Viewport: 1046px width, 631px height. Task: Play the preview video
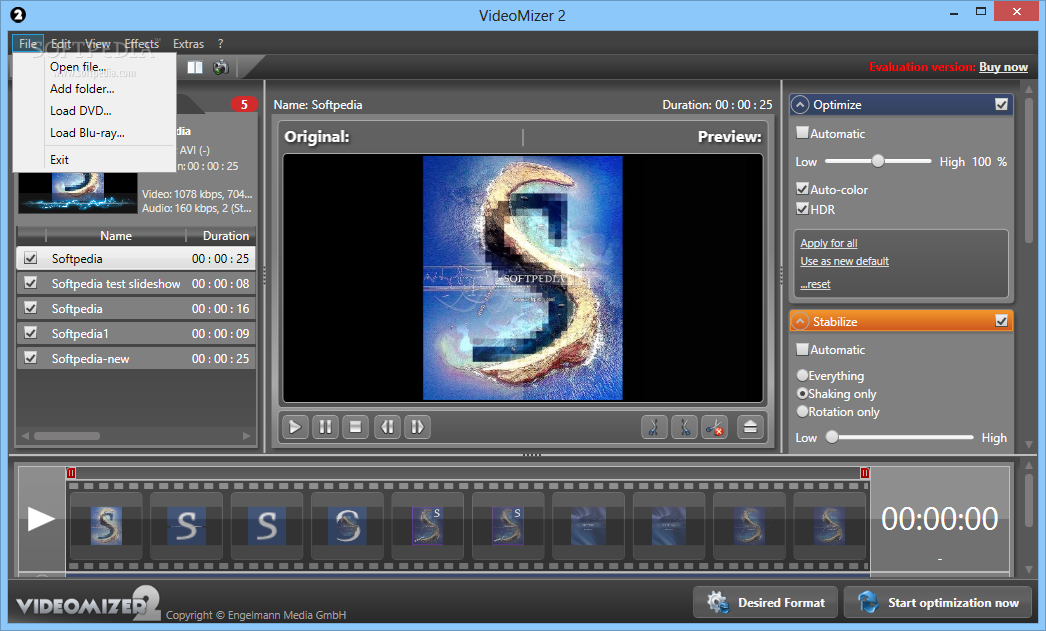point(294,427)
